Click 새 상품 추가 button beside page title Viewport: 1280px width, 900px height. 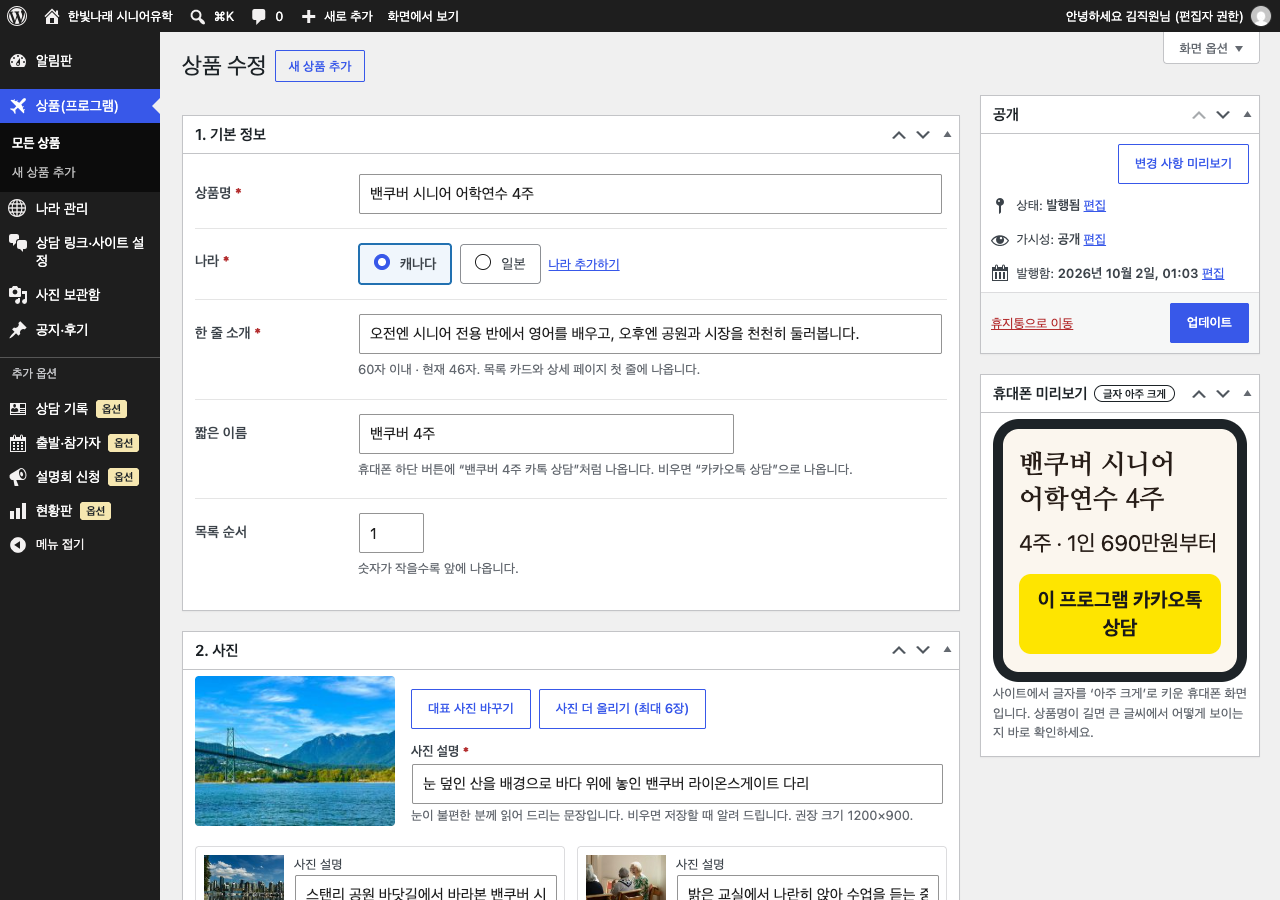click(x=320, y=66)
